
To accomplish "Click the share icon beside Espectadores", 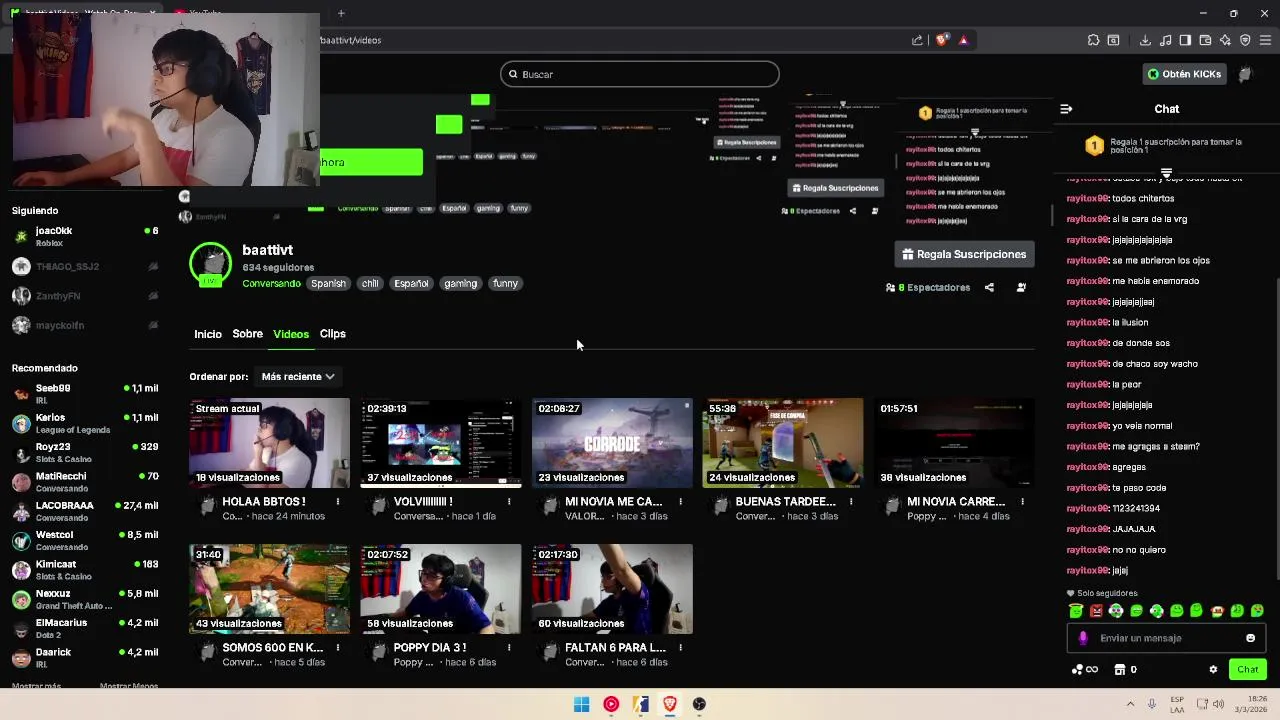I will (x=989, y=287).
